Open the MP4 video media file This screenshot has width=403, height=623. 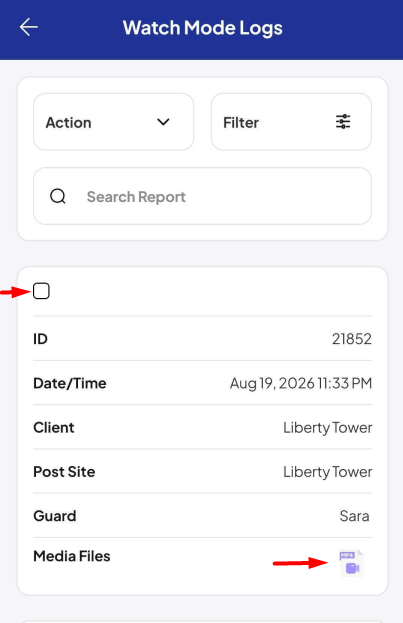[351, 563]
